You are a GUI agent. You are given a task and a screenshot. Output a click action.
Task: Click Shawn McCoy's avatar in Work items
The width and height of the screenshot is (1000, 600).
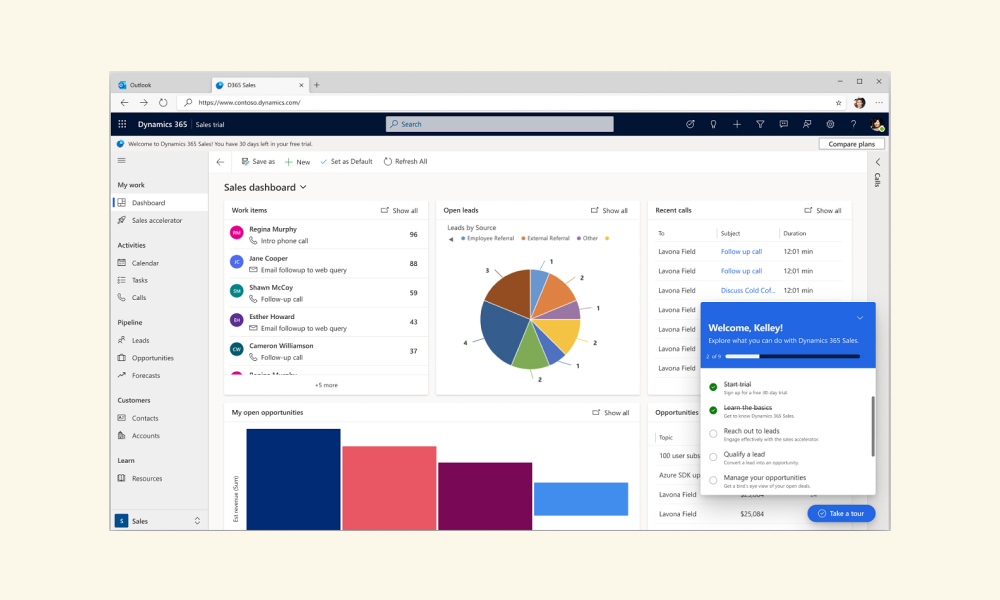237,291
